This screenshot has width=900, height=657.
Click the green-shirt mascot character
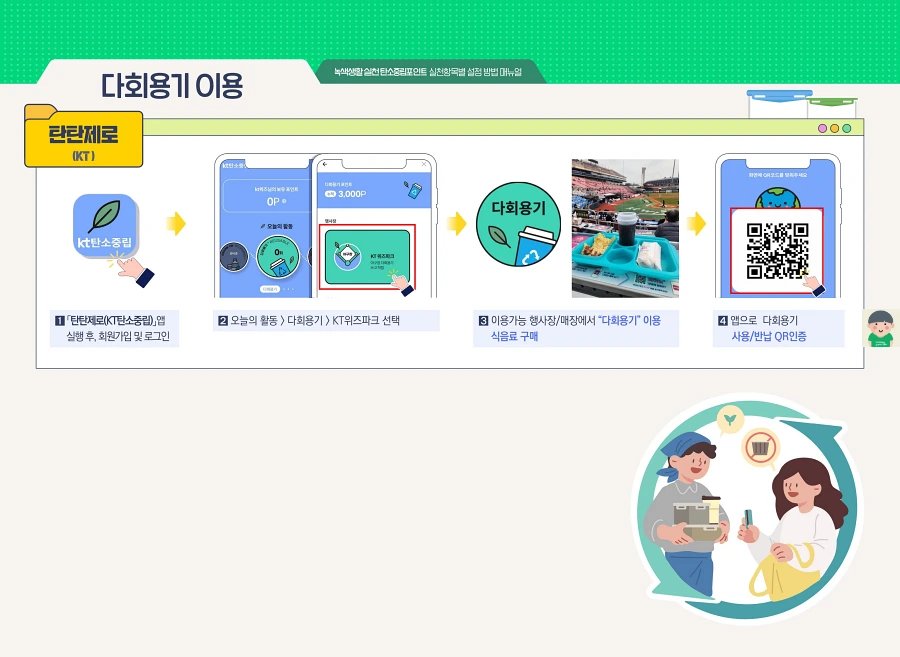880,328
